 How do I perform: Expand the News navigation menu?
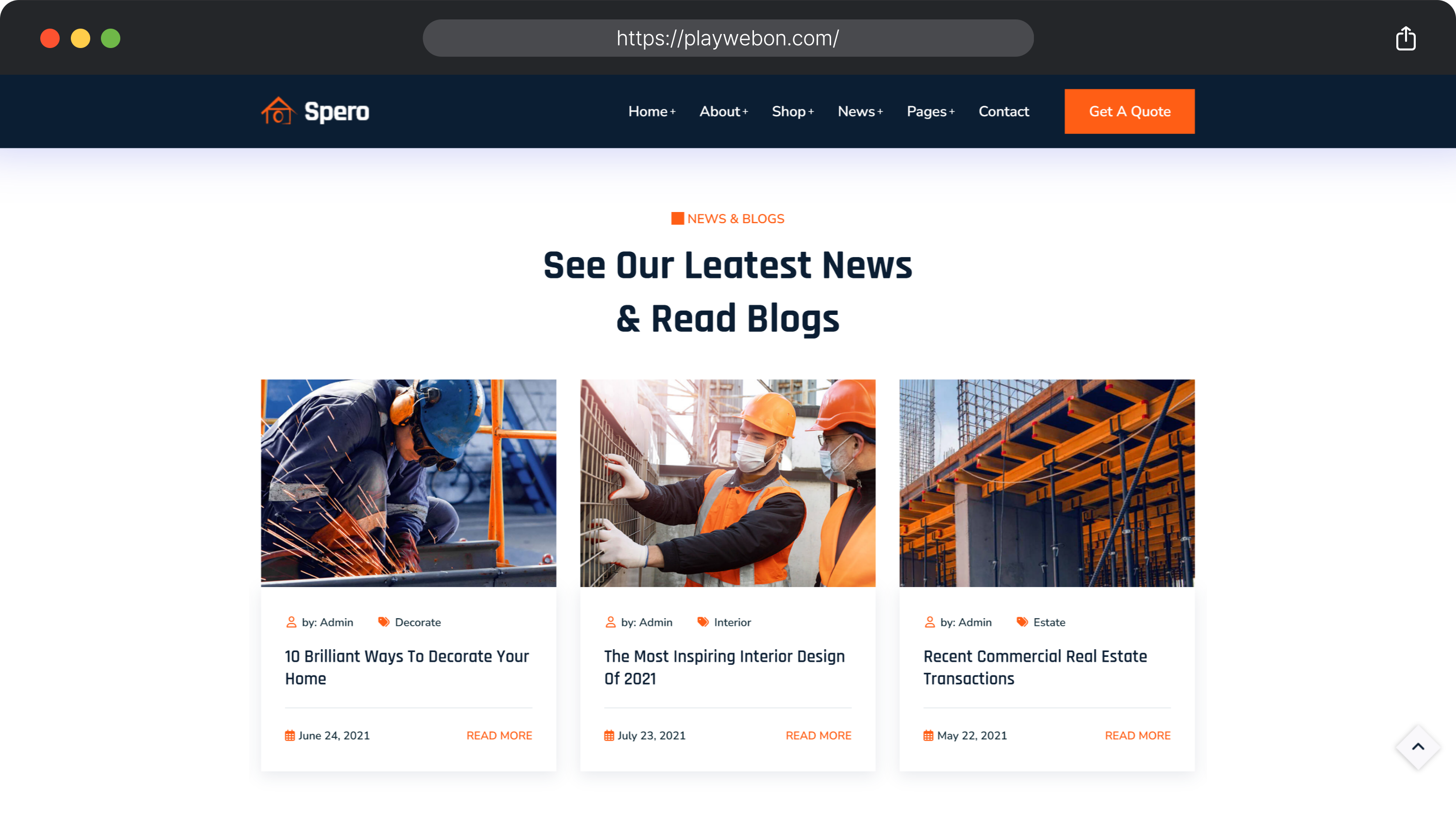pyautogui.click(x=860, y=111)
